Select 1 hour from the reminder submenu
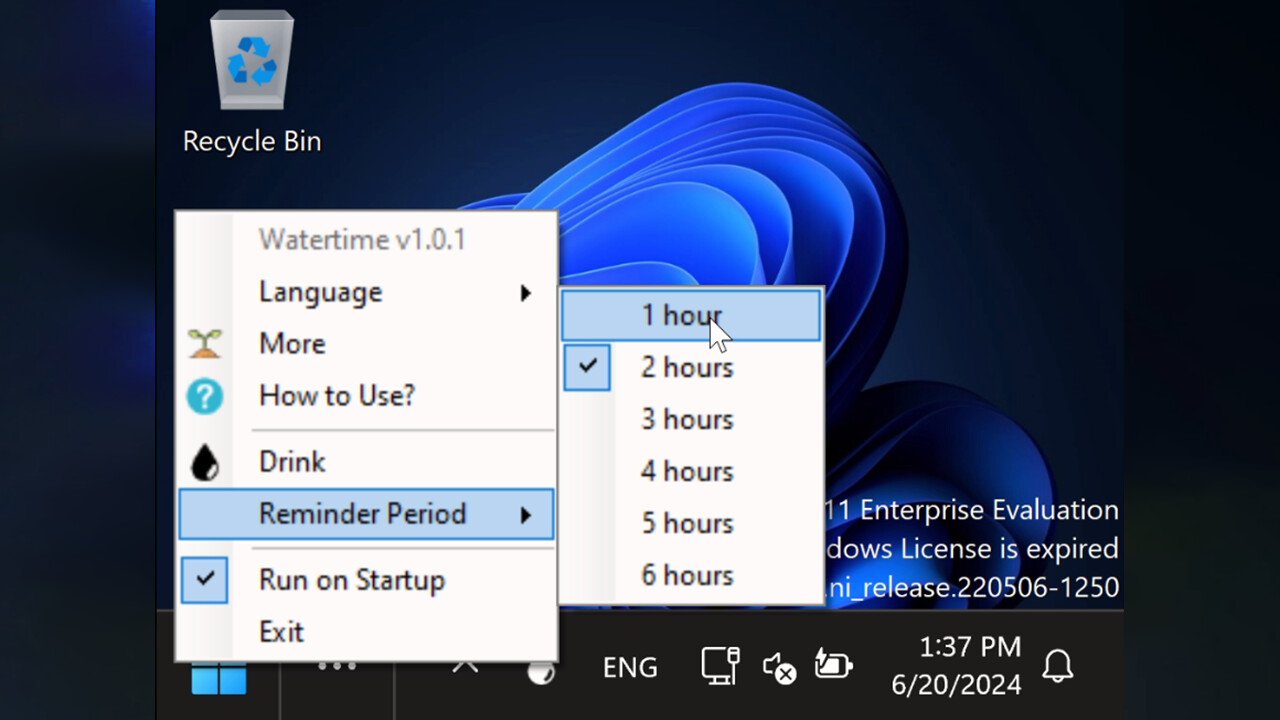 (x=682, y=314)
